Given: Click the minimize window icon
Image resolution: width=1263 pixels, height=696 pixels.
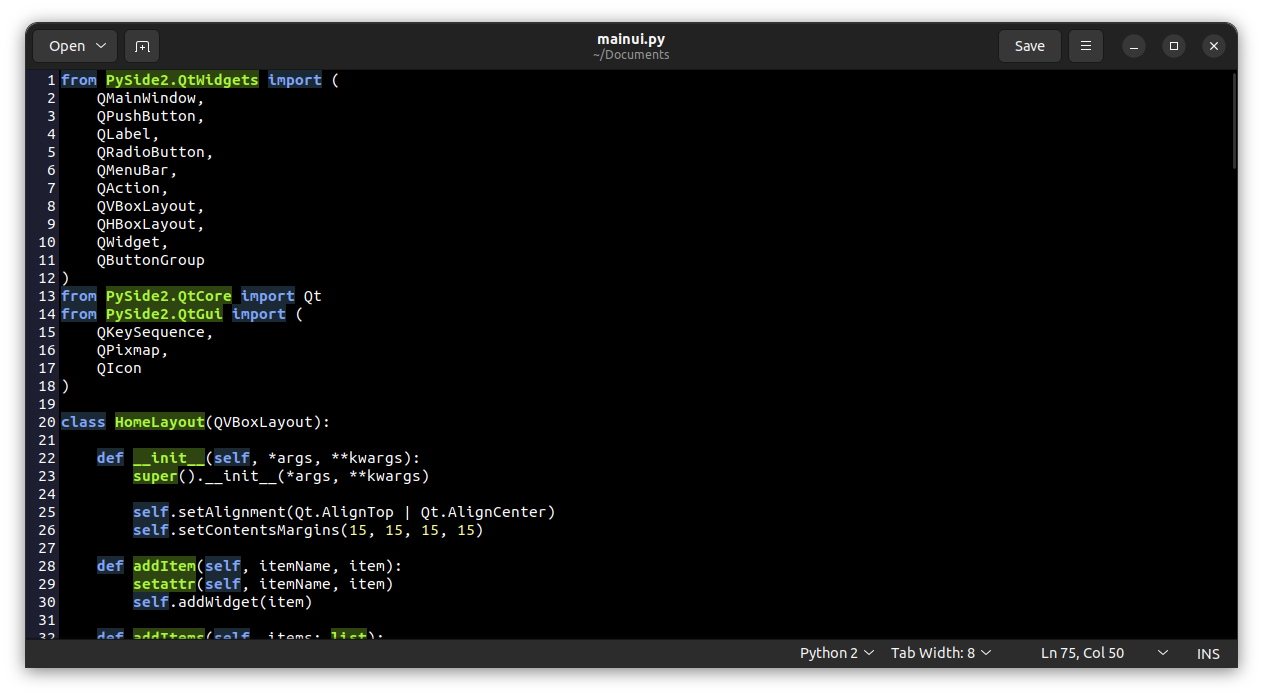Looking at the screenshot, I should pyautogui.click(x=1133, y=46).
